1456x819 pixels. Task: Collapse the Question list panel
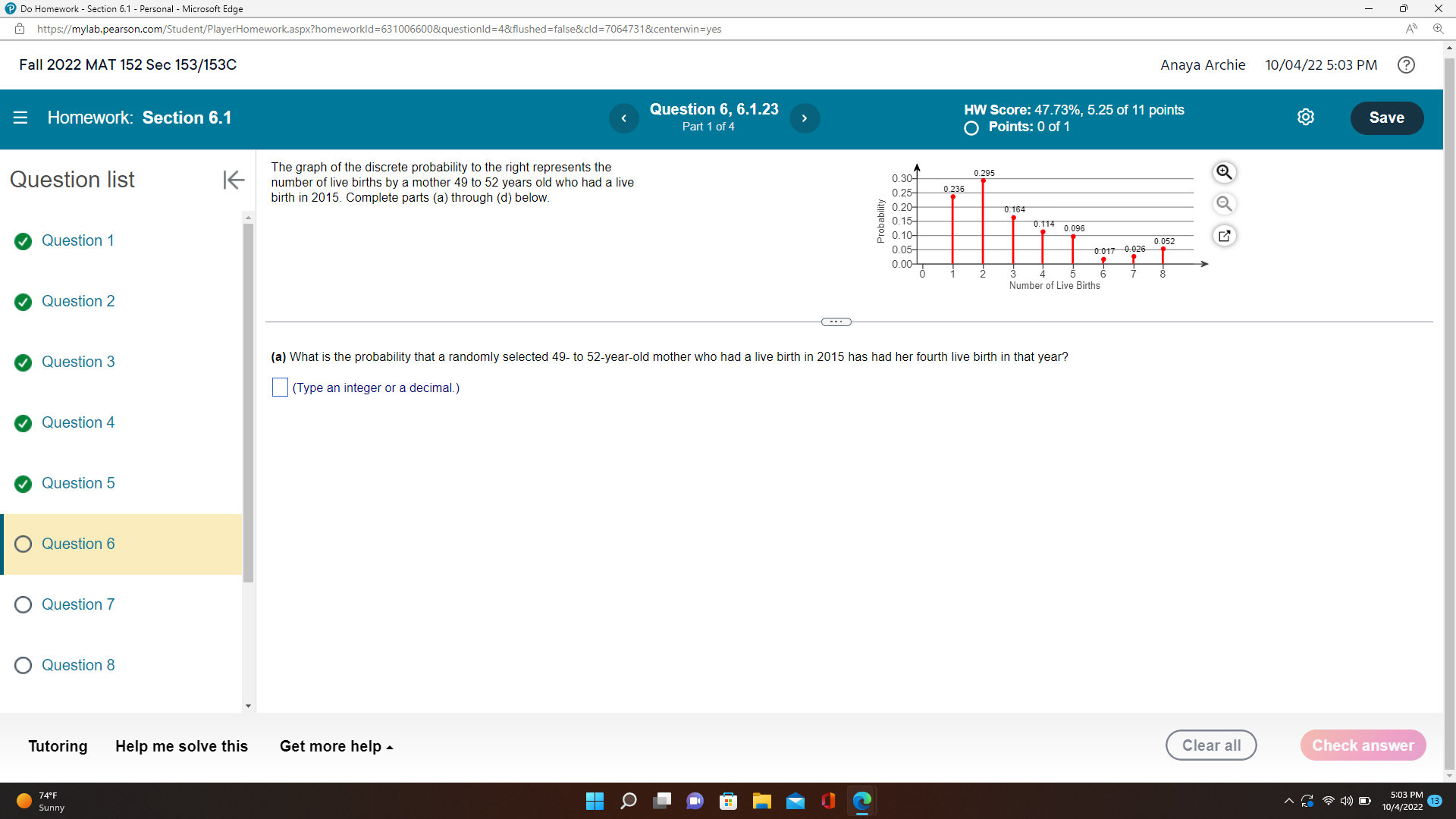233,180
